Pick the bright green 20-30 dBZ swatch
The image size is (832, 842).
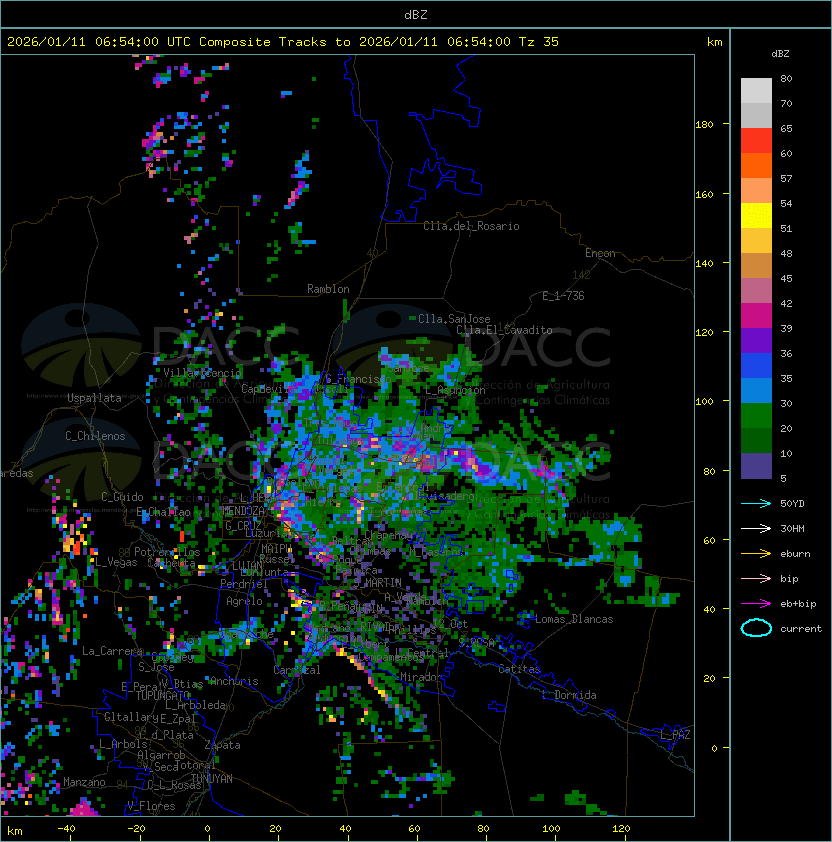(756, 416)
